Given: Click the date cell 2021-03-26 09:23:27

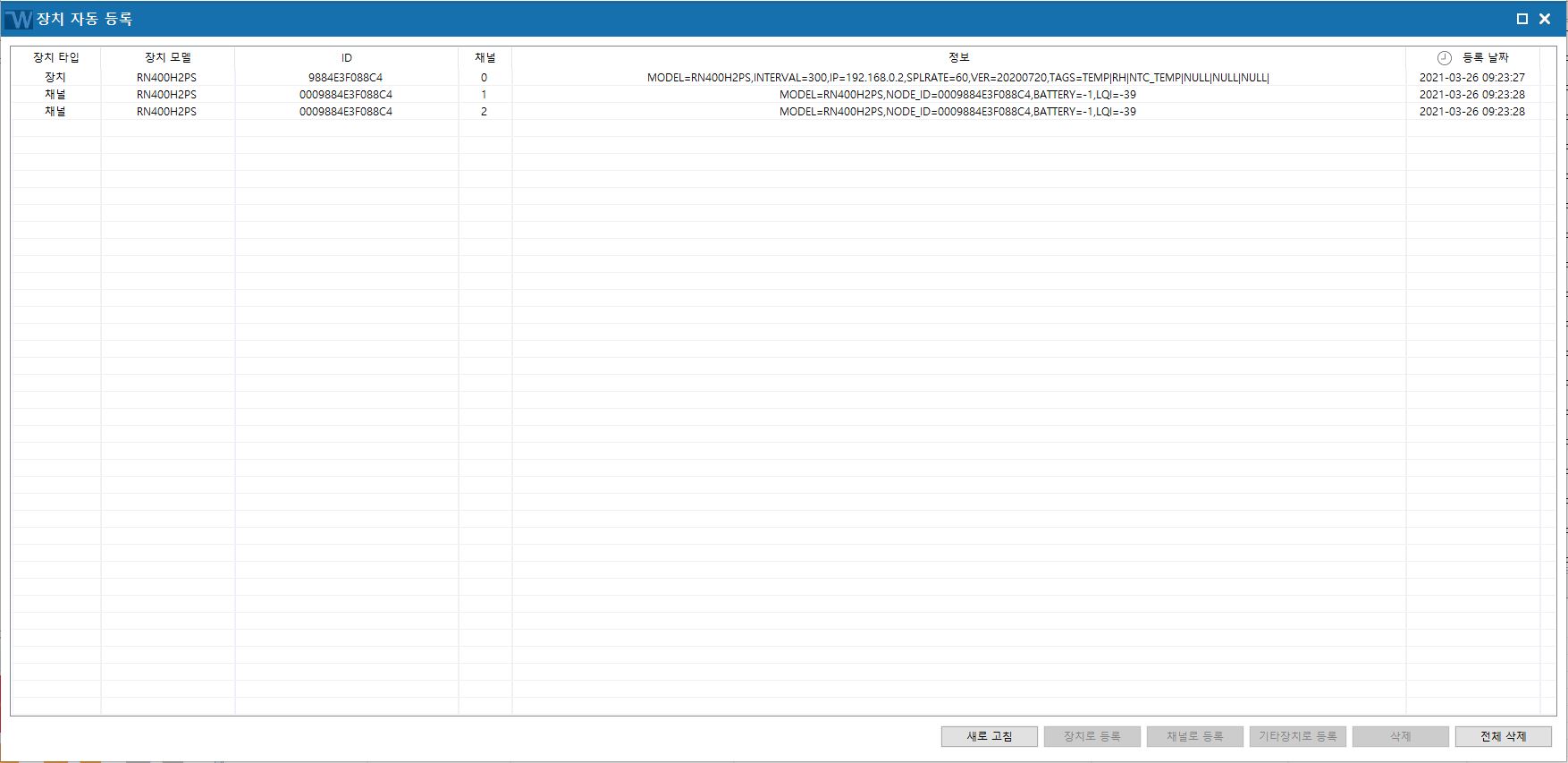Looking at the screenshot, I should click(x=1472, y=78).
